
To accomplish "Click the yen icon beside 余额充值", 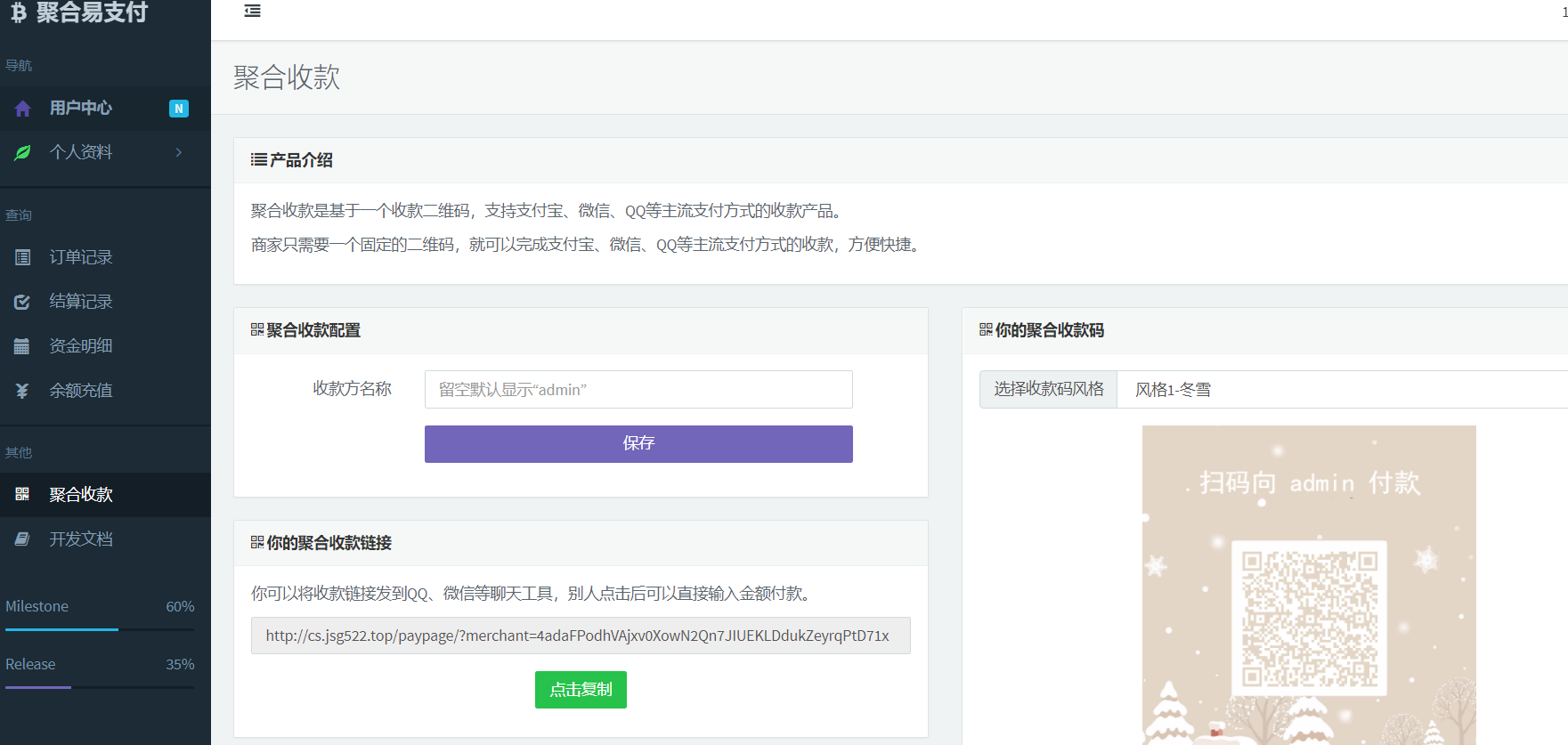I will click(x=22, y=391).
